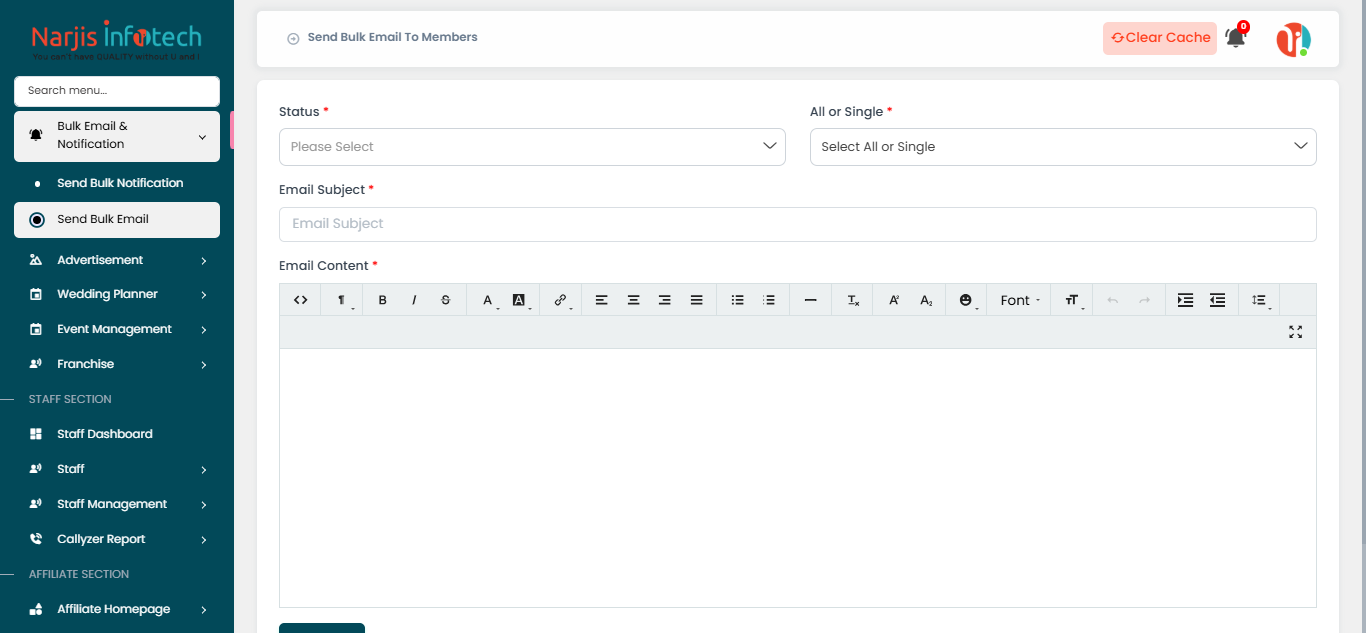Undo the last edit in the editor
This screenshot has width=1366, height=633.
coord(1113,300)
